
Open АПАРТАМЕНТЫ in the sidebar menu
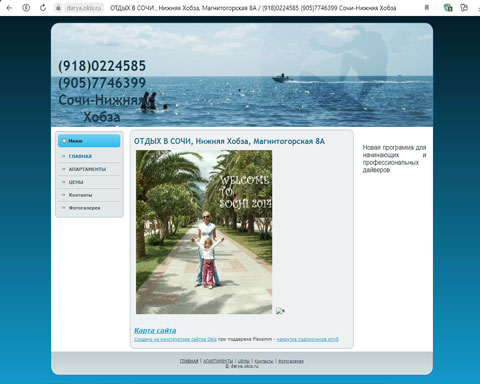pos(87,169)
